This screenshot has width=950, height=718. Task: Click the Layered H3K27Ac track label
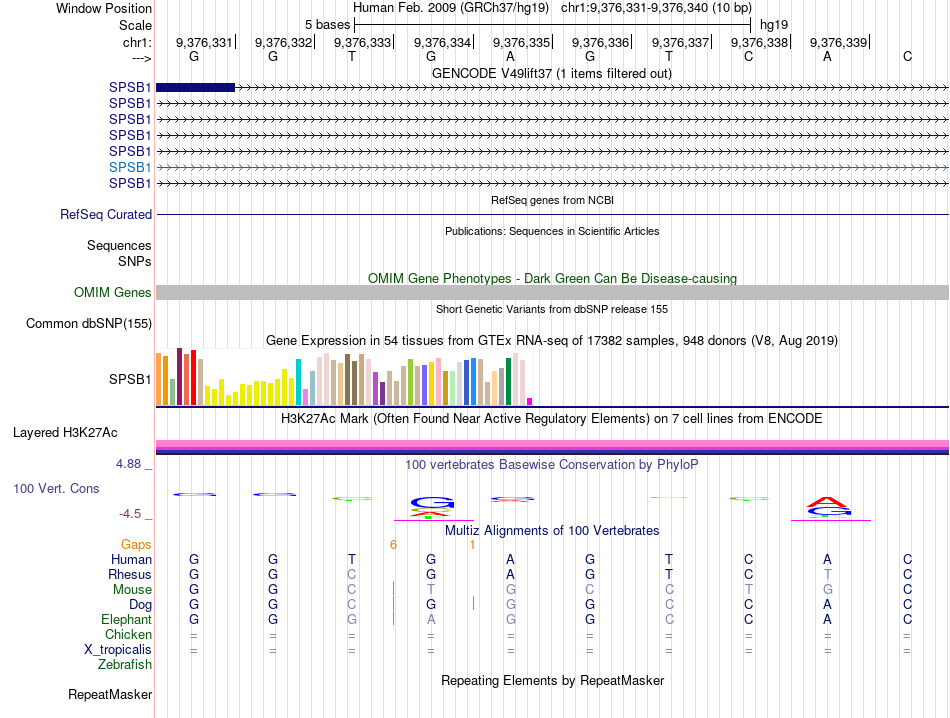pos(65,433)
